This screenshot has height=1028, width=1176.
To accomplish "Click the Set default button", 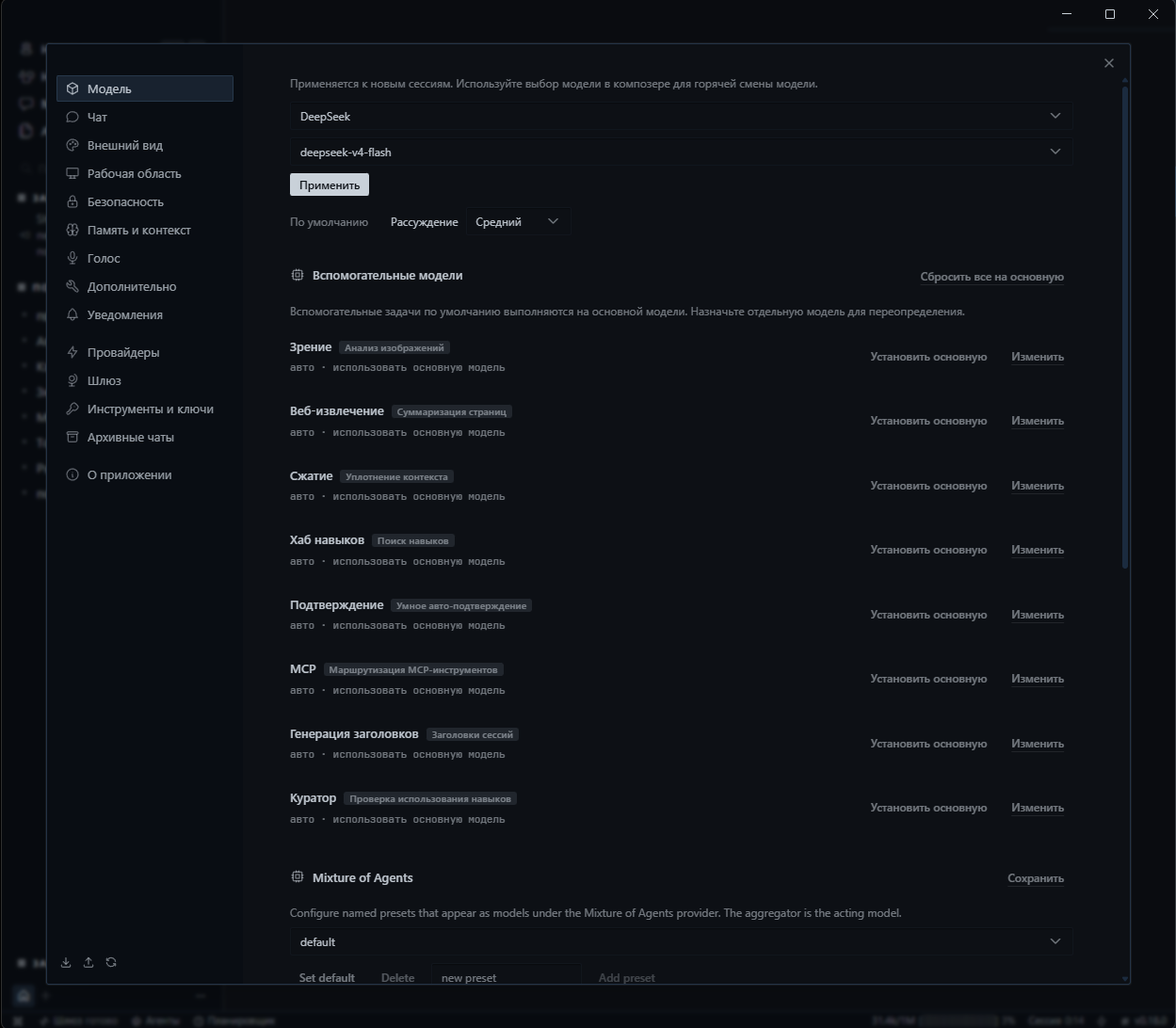I will (x=327, y=977).
